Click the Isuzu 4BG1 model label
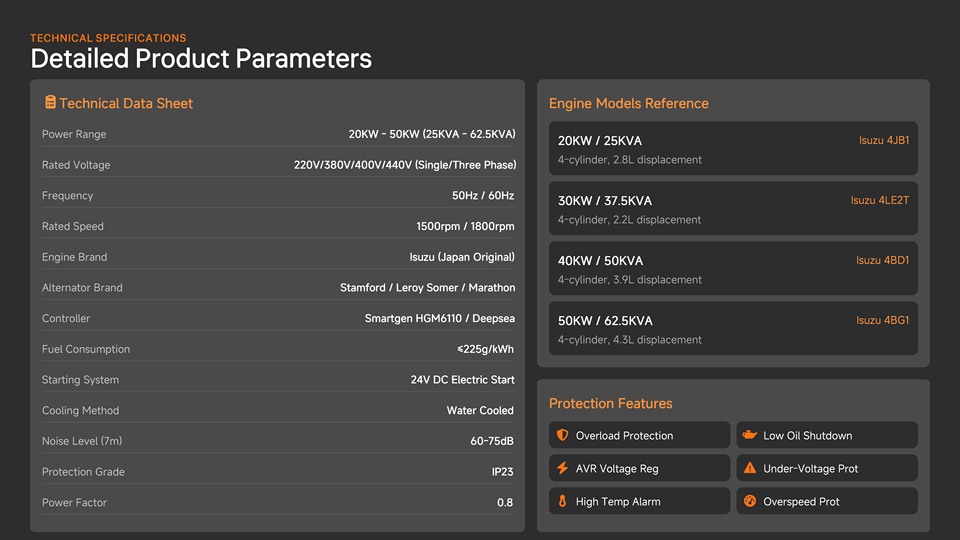960x540 pixels. pos(882,321)
